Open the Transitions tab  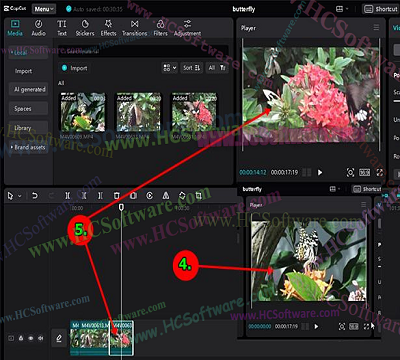(x=134, y=28)
